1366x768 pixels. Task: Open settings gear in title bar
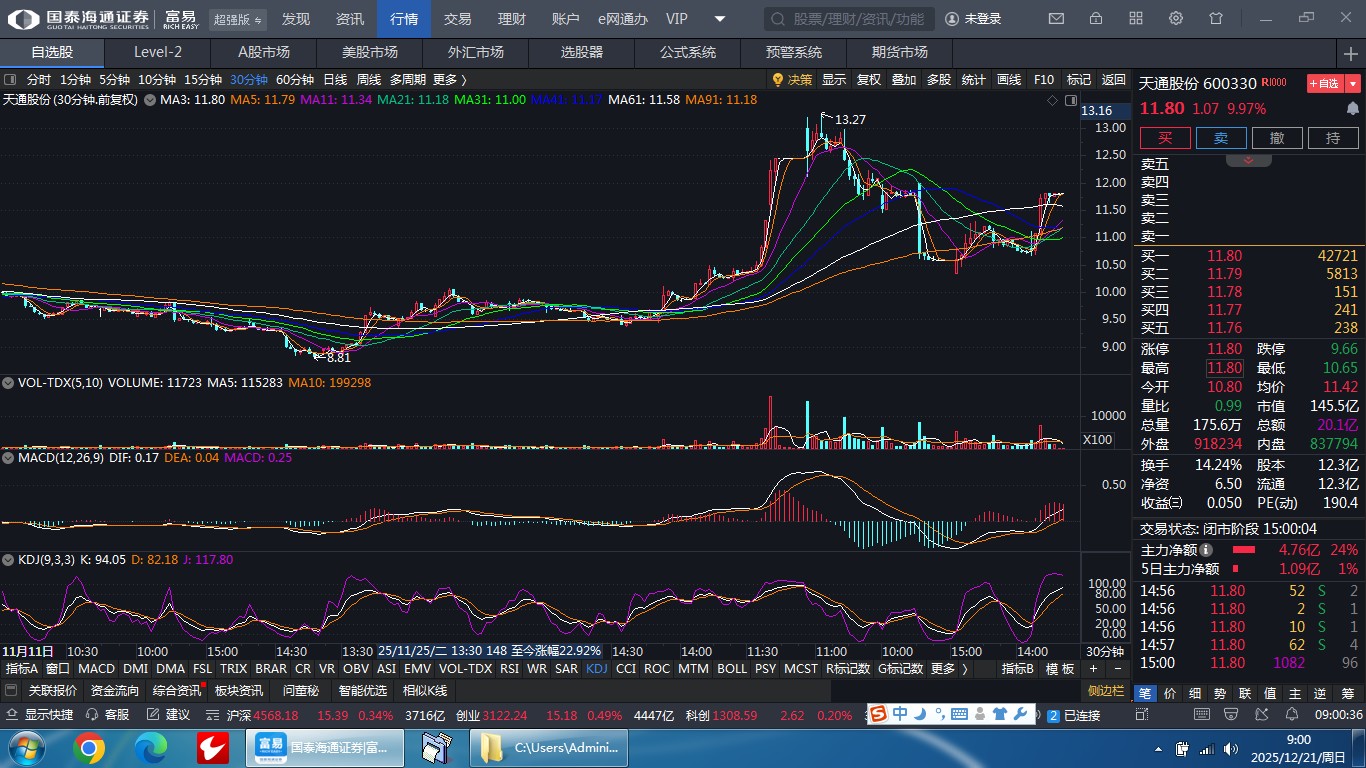click(x=1176, y=19)
